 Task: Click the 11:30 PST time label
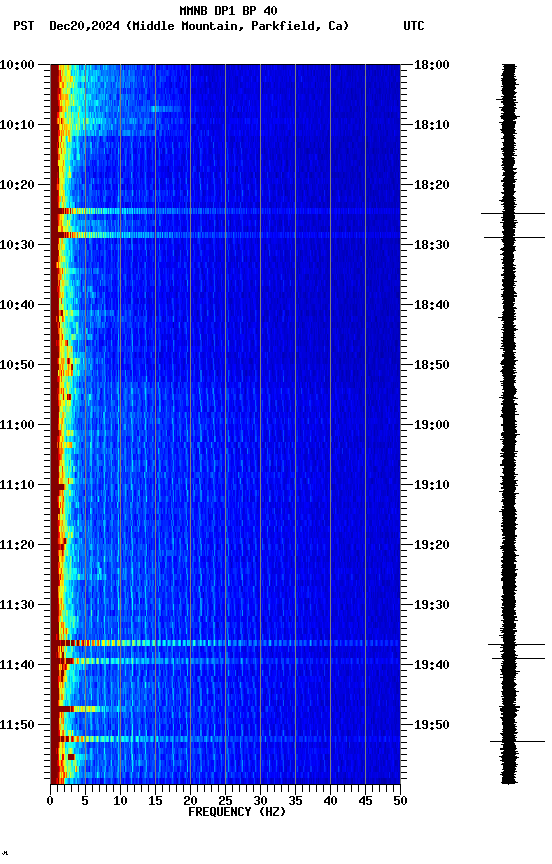(17, 606)
